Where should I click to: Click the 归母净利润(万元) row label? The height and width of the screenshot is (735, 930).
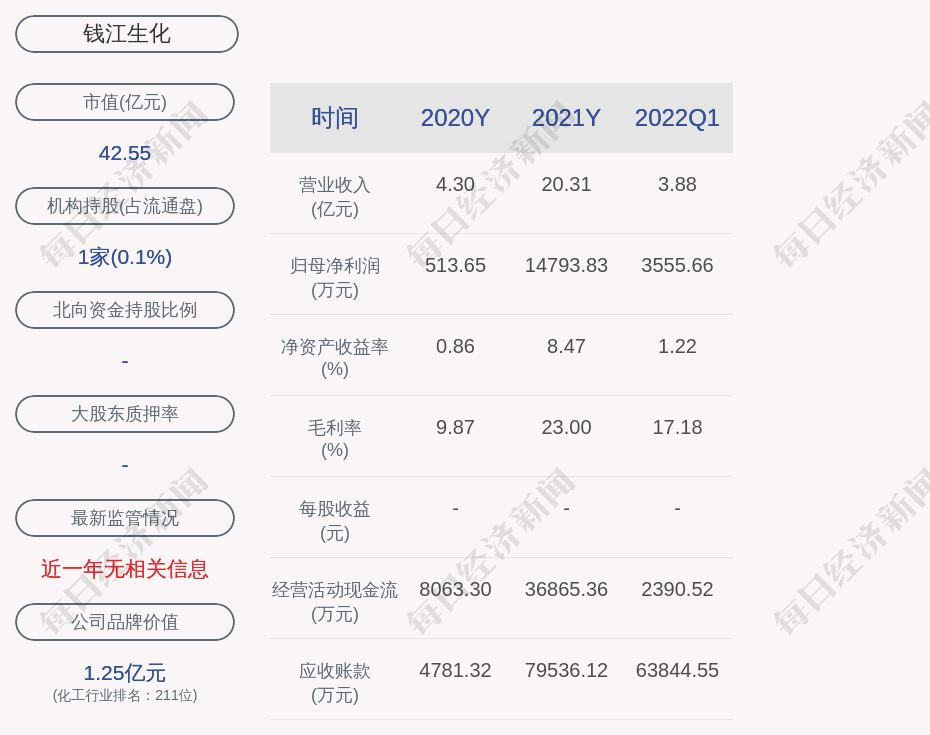[x=335, y=277]
